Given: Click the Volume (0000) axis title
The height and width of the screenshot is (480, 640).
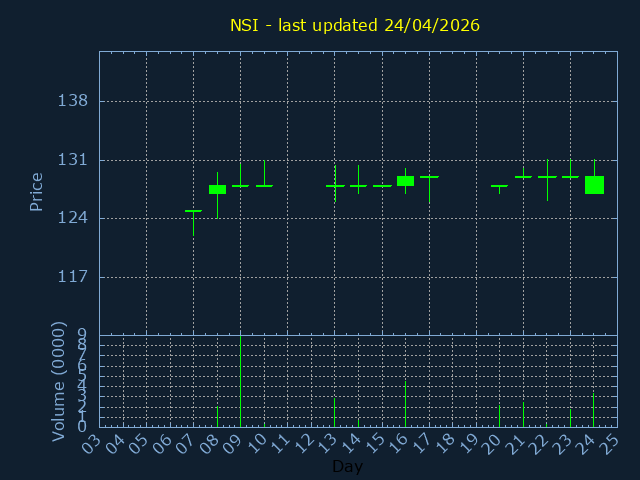Looking at the screenshot, I should coord(58,381).
